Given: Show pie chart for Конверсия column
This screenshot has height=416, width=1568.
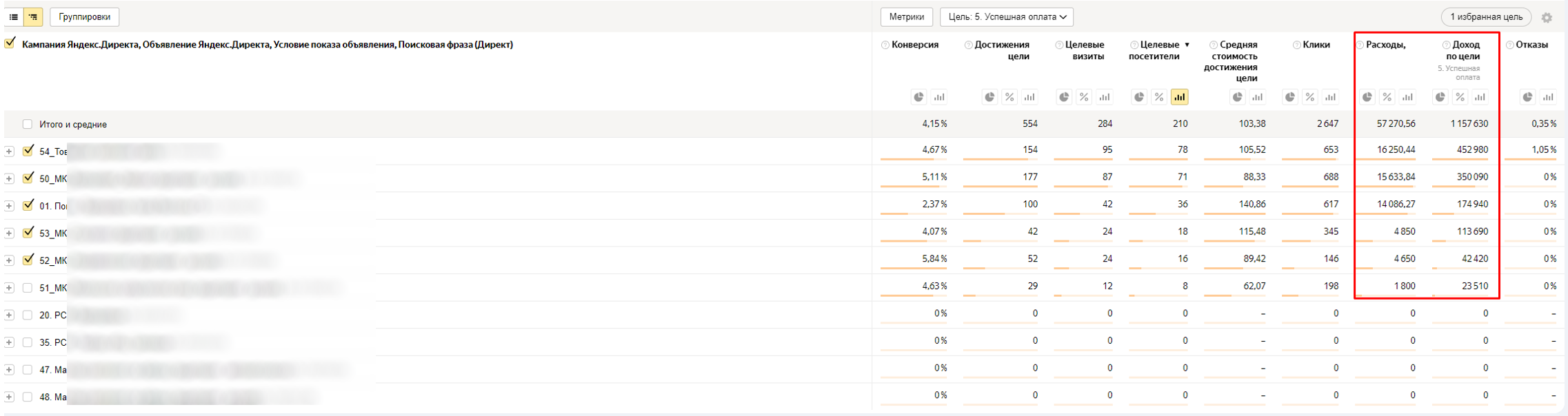Looking at the screenshot, I should tap(918, 97).
